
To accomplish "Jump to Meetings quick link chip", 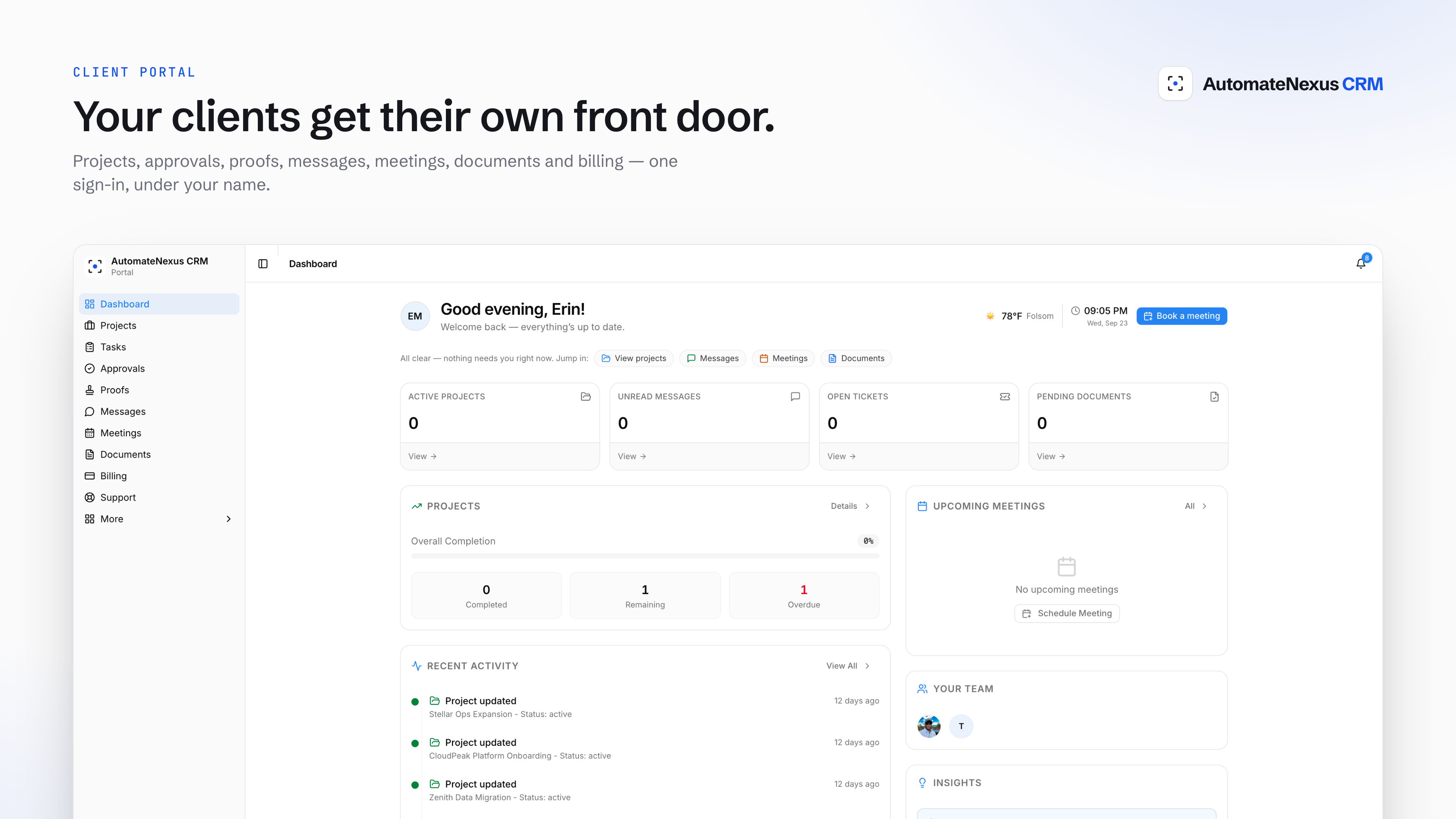I will point(783,358).
